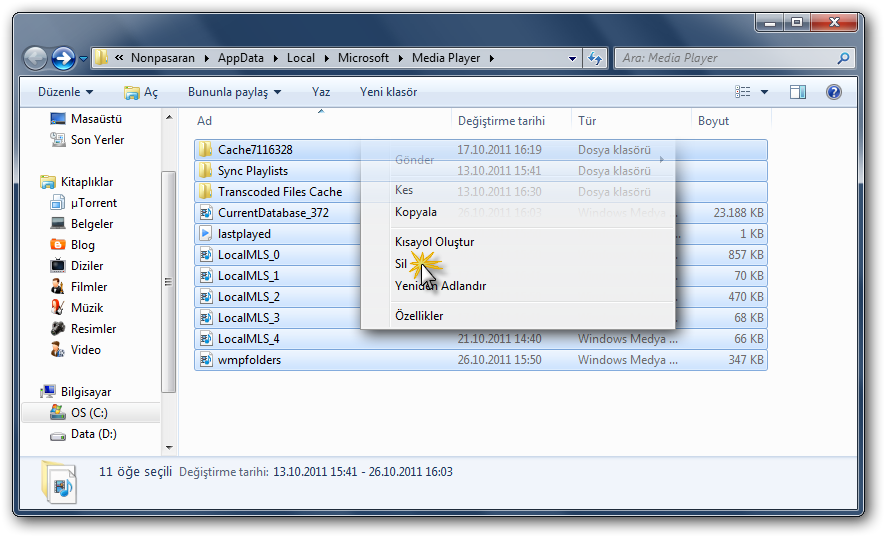Expand the arrow after Media Player in path
This screenshot has width=885, height=537.
tap(492, 58)
